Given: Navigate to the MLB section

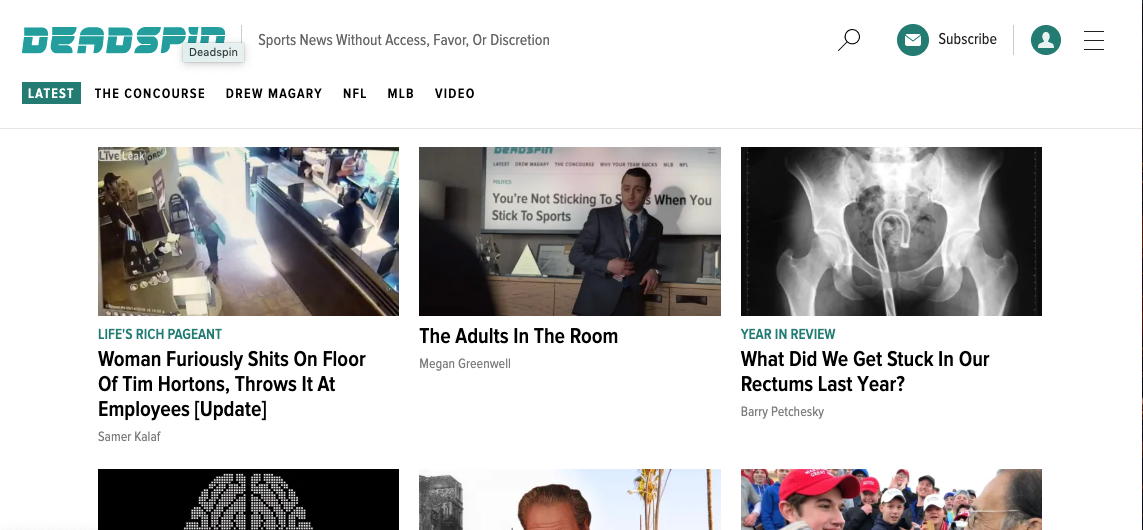Looking at the screenshot, I should click(x=401, y=93).
